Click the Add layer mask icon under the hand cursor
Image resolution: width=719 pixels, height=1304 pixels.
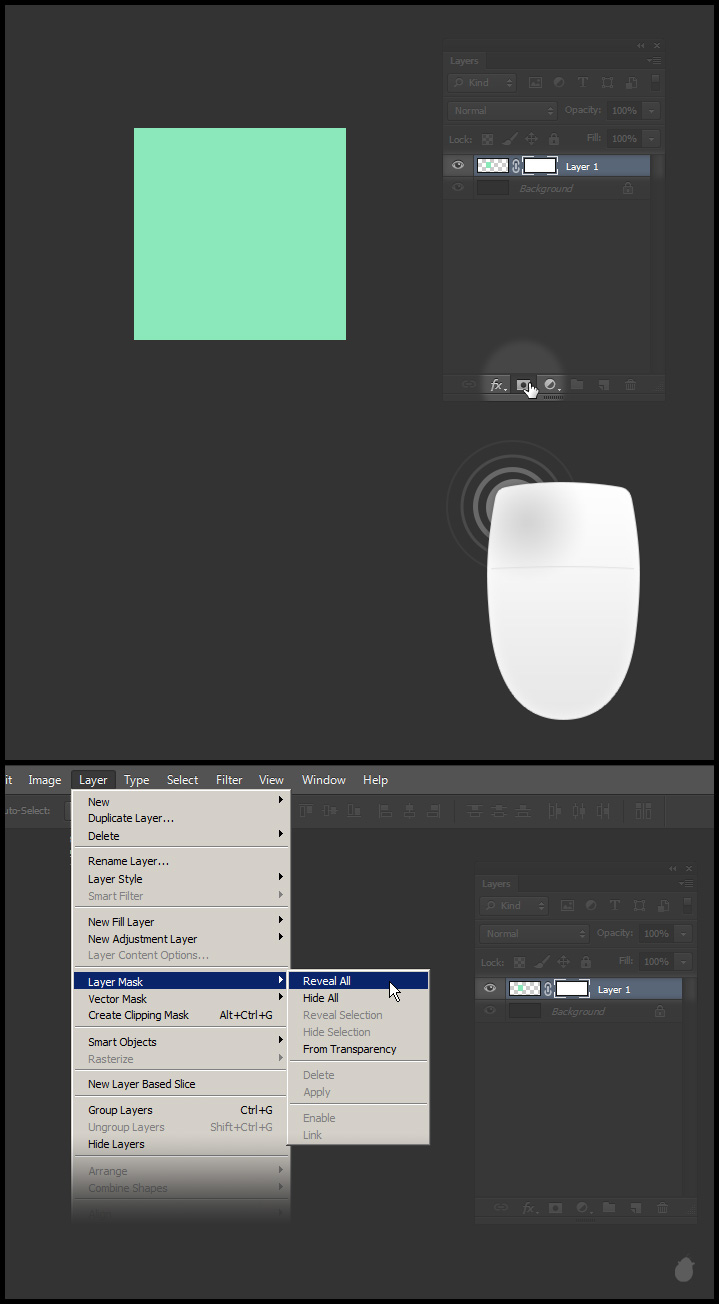tap(523, 385)
